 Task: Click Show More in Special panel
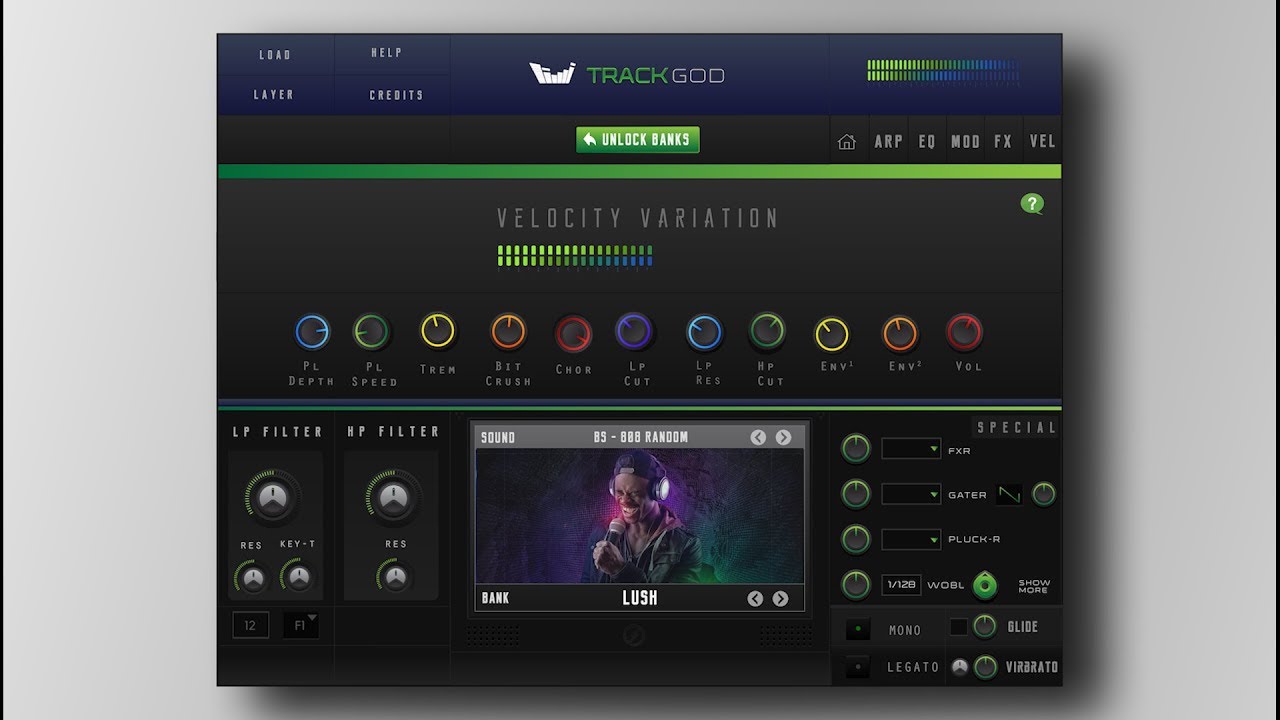(1034, 586)
